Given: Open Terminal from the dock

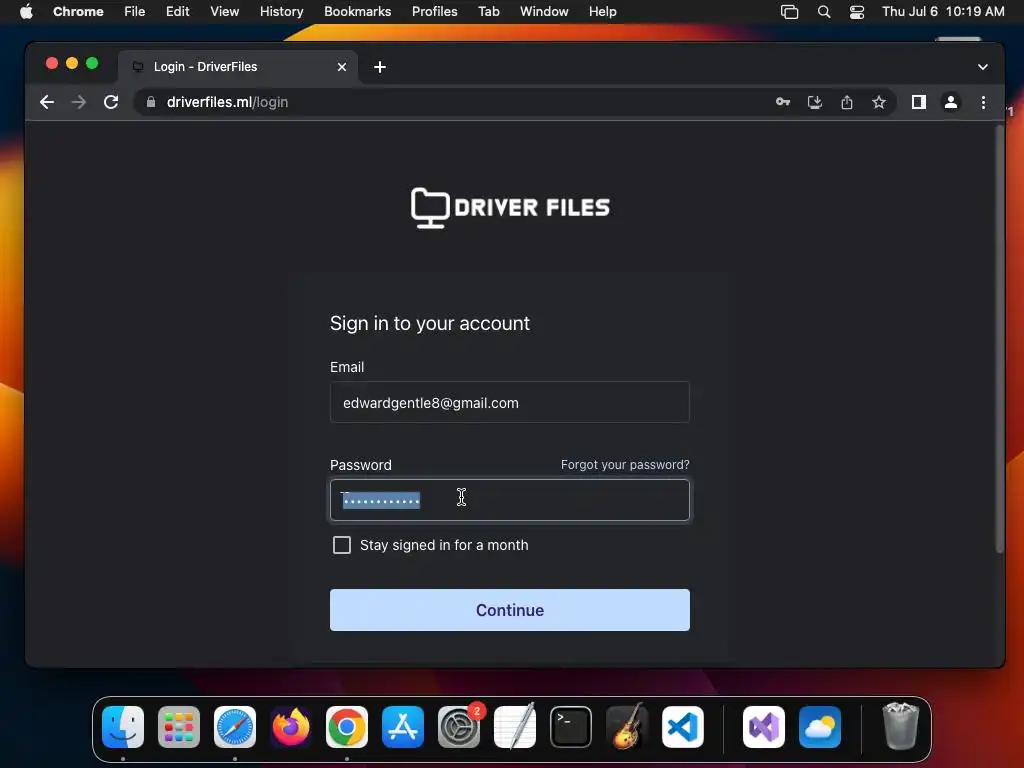Looking at the screenshot, I should click(x=571, y=726).
